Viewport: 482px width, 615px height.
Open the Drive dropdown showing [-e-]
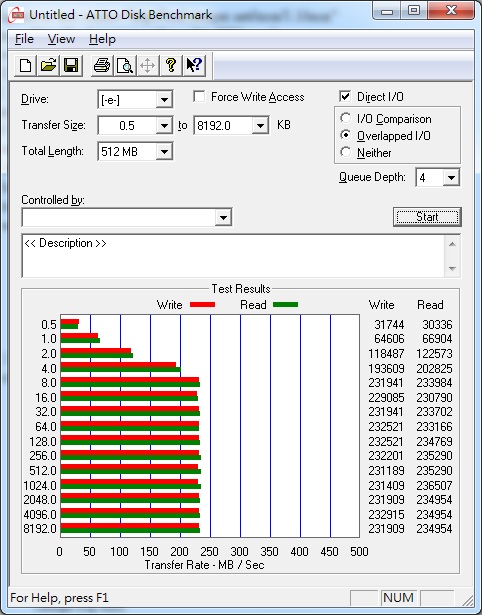point(164,100)
